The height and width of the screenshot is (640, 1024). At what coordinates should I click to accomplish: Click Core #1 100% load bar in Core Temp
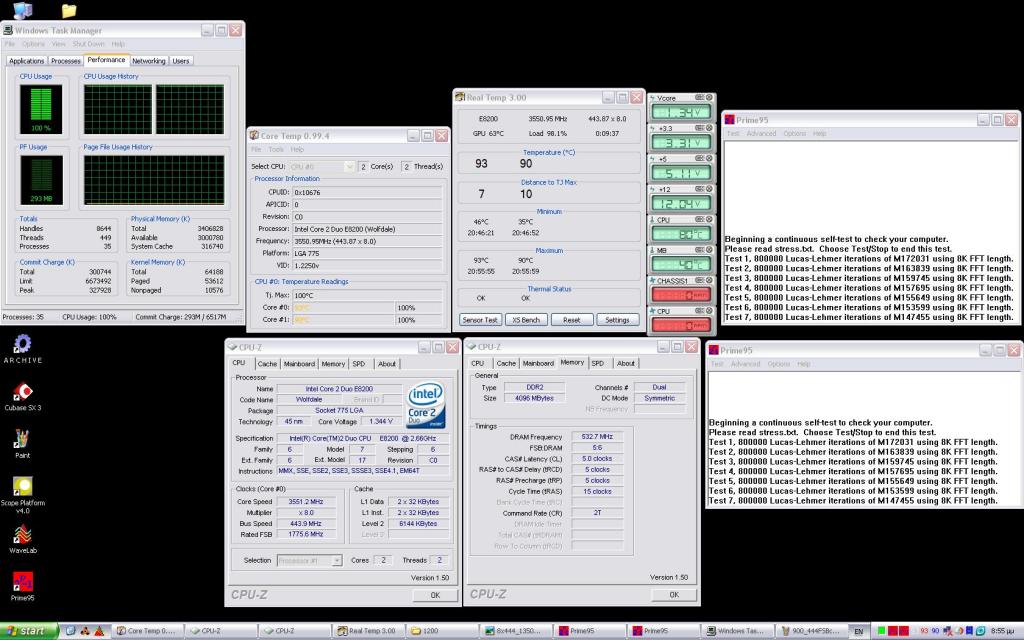tap(419, 320)
